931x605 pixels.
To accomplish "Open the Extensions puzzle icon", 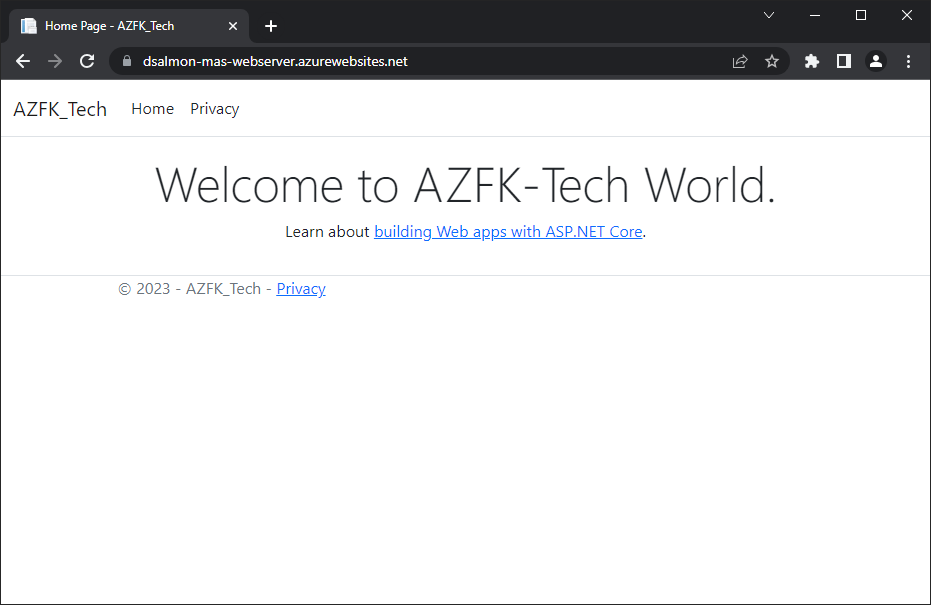I will click(x=812, y=61).
